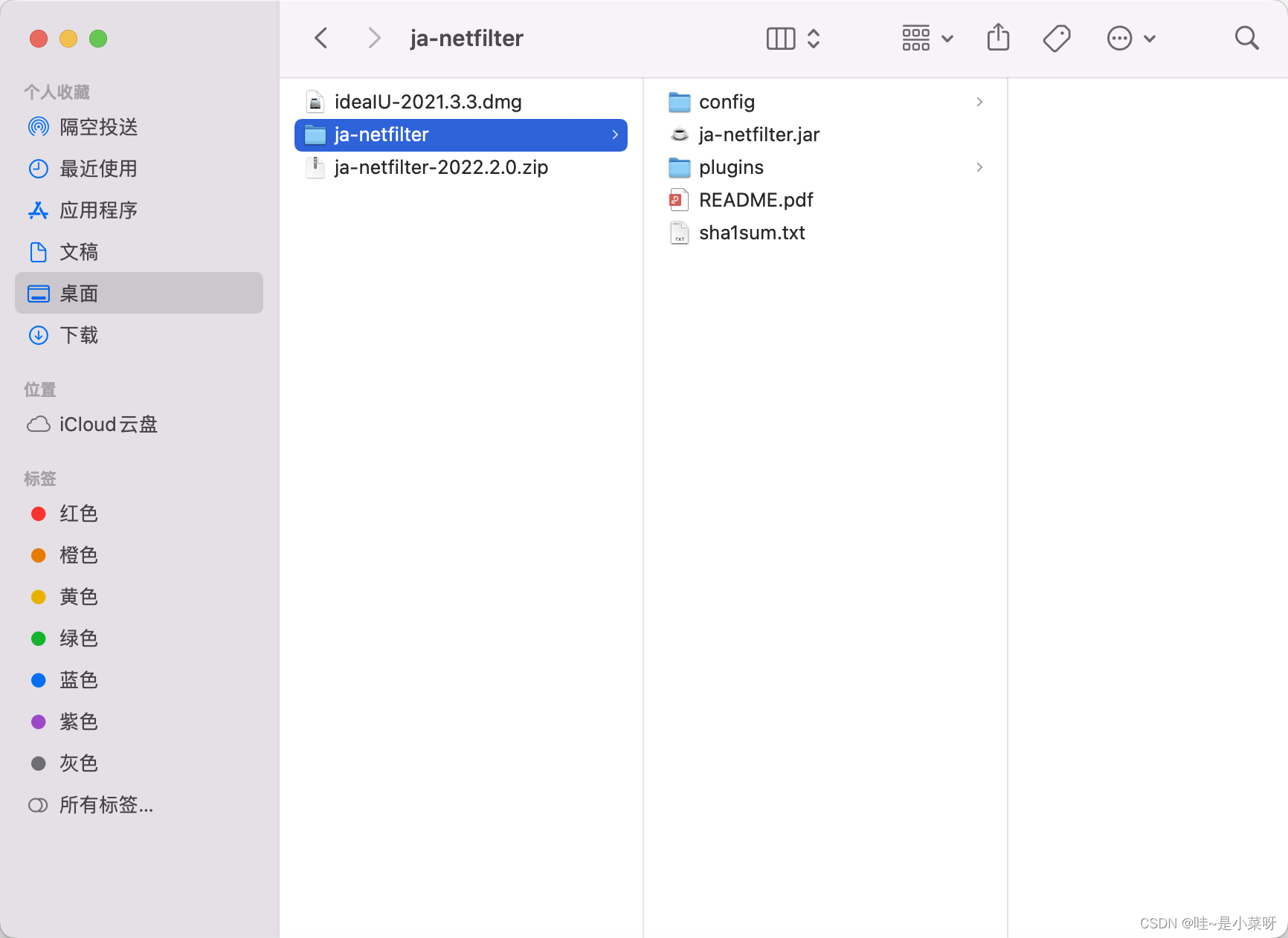
Task: Click the config folder icon
Action: click(x=680, y=102)
